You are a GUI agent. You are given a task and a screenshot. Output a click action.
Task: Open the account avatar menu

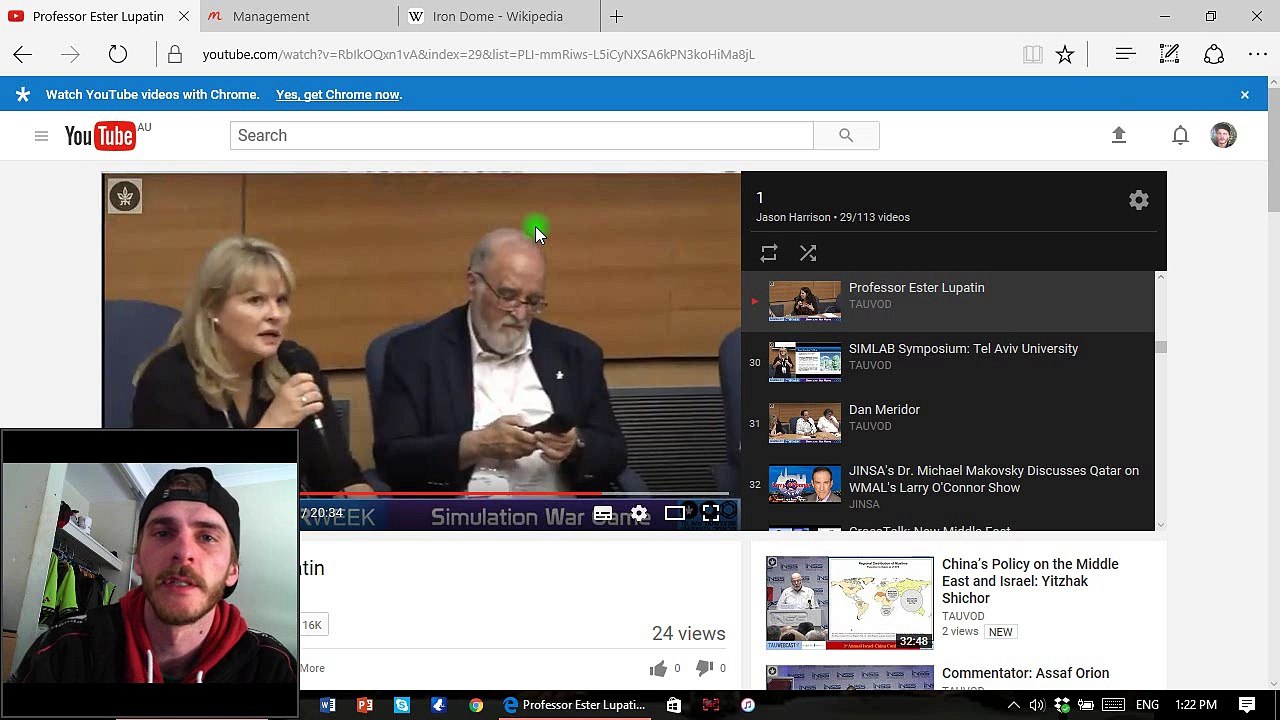1223,135
